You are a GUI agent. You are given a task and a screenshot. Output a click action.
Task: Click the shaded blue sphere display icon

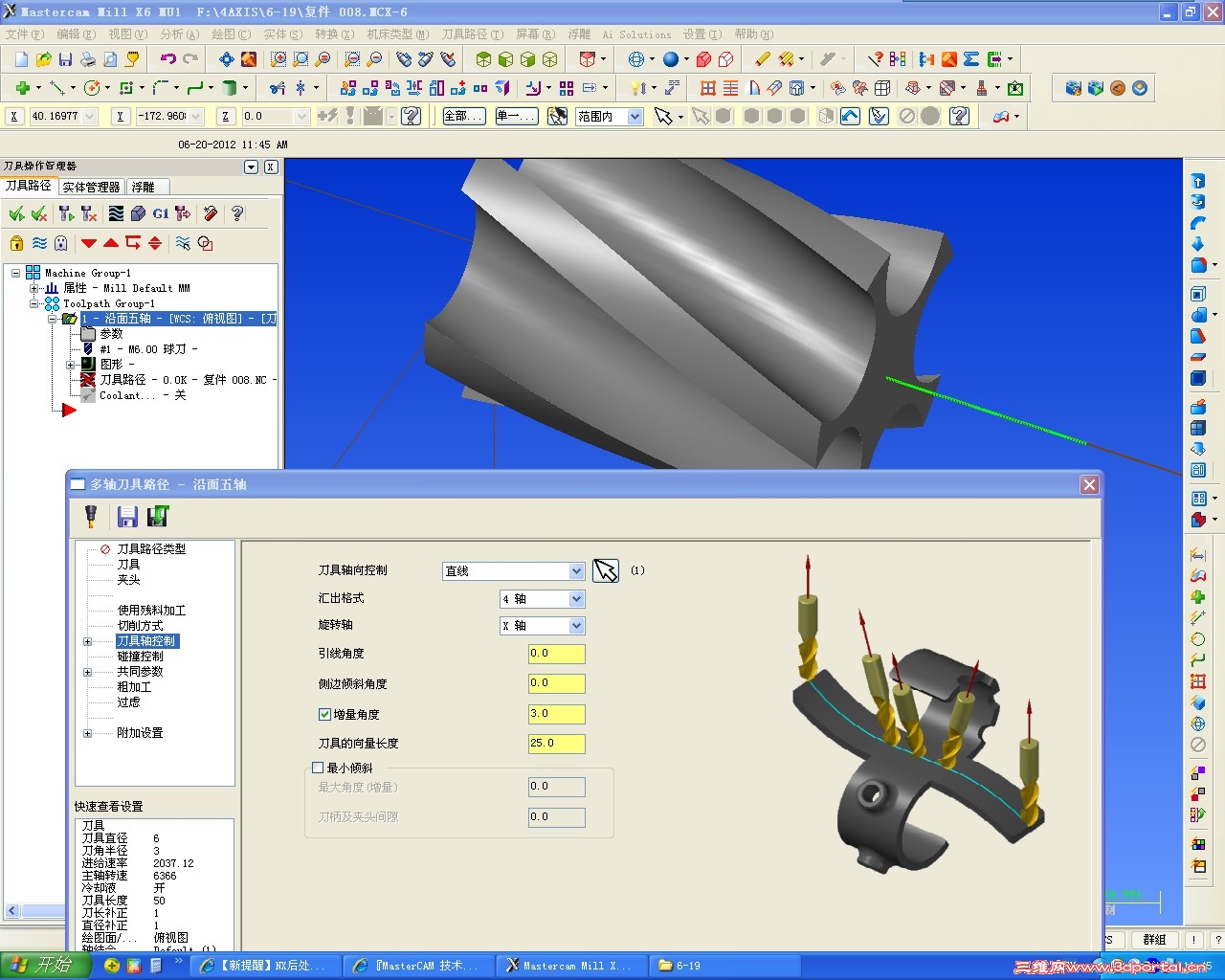pyautogui.click(x=671, y=59)
